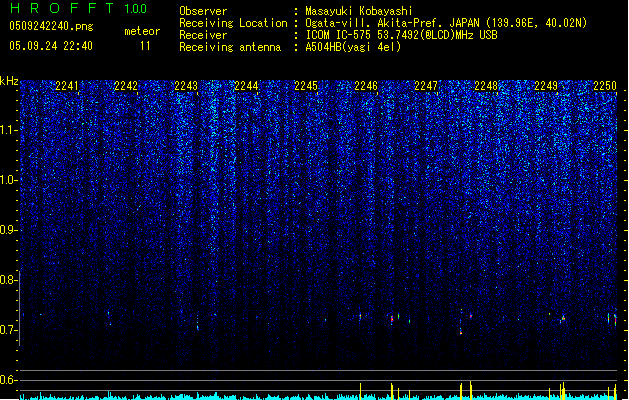
Task: Click the kHz axis unit label
Action: (9, 81)
